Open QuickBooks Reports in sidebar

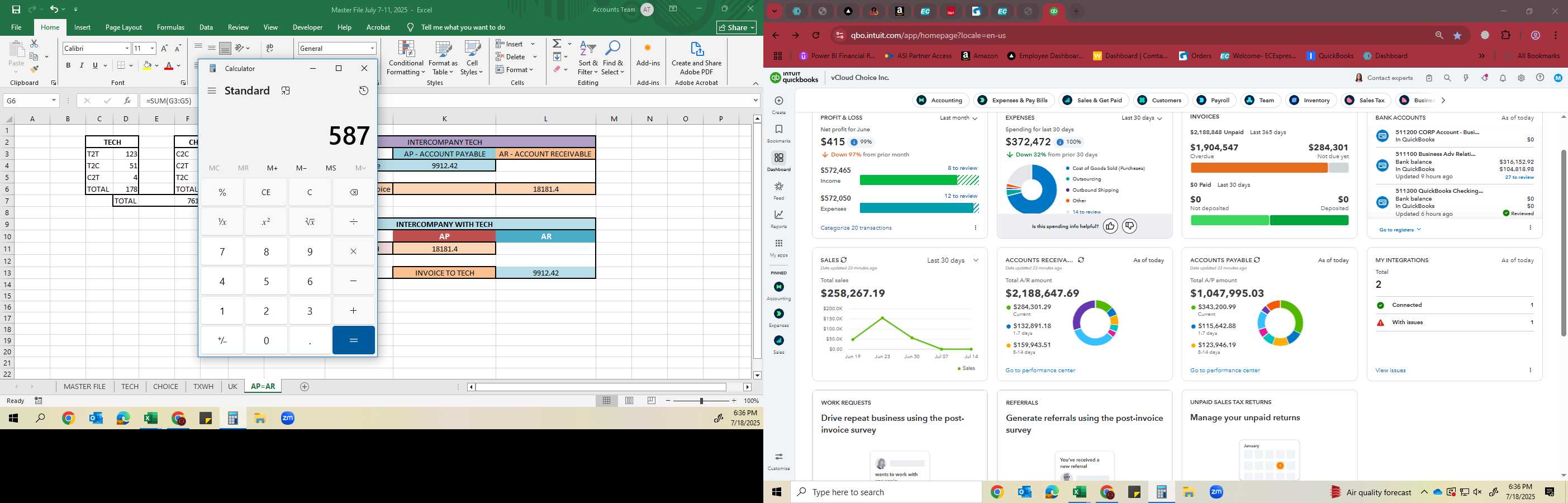point(778,219)
